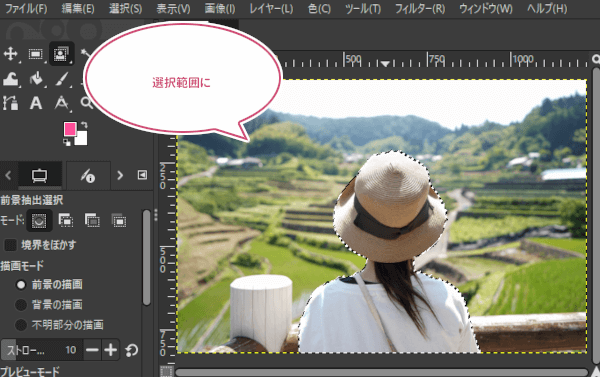Select the Measure compass tool
The height and width of the screenshot is (377, 600).
pos(61,103)
